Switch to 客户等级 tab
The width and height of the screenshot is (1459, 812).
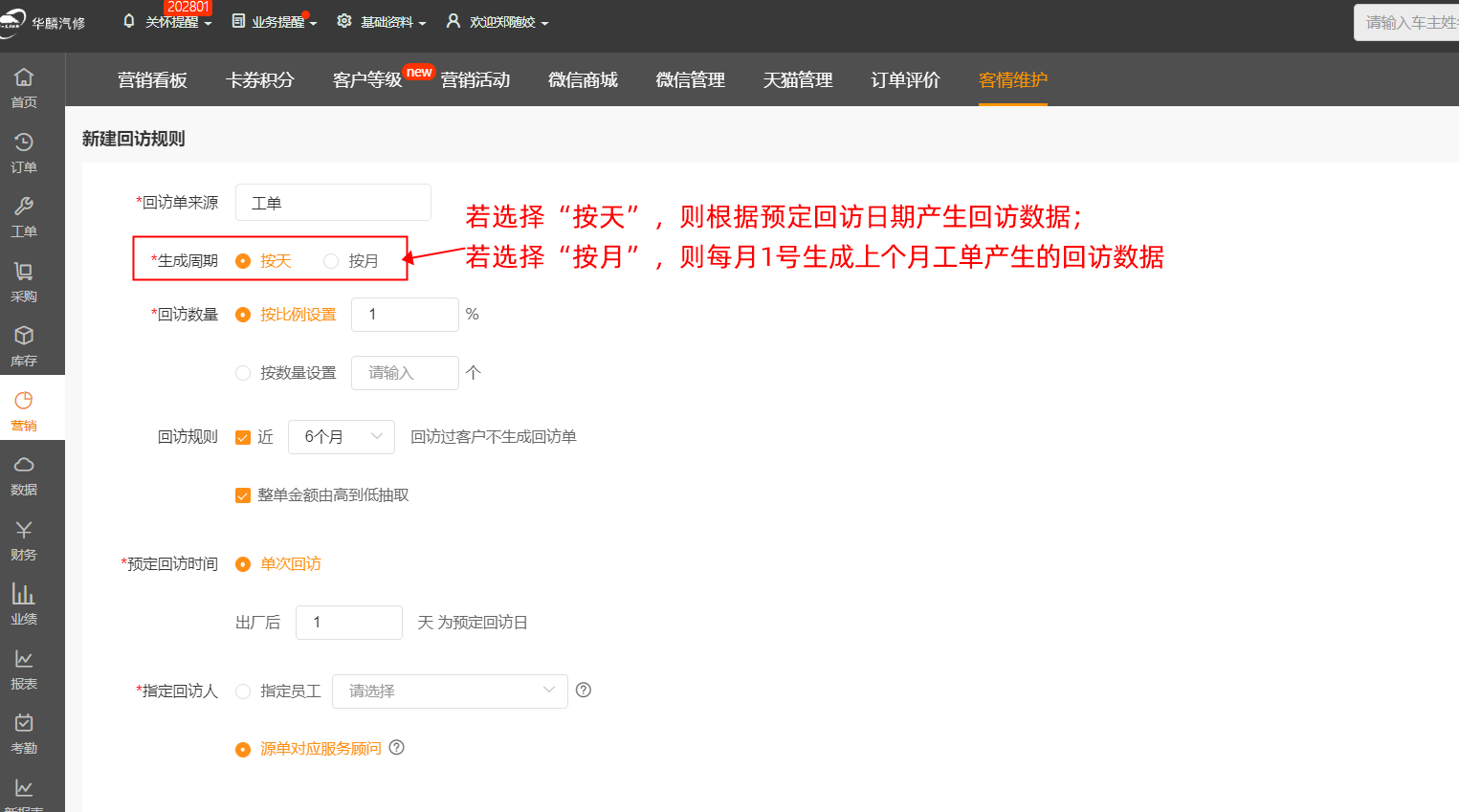coord(367,79)
